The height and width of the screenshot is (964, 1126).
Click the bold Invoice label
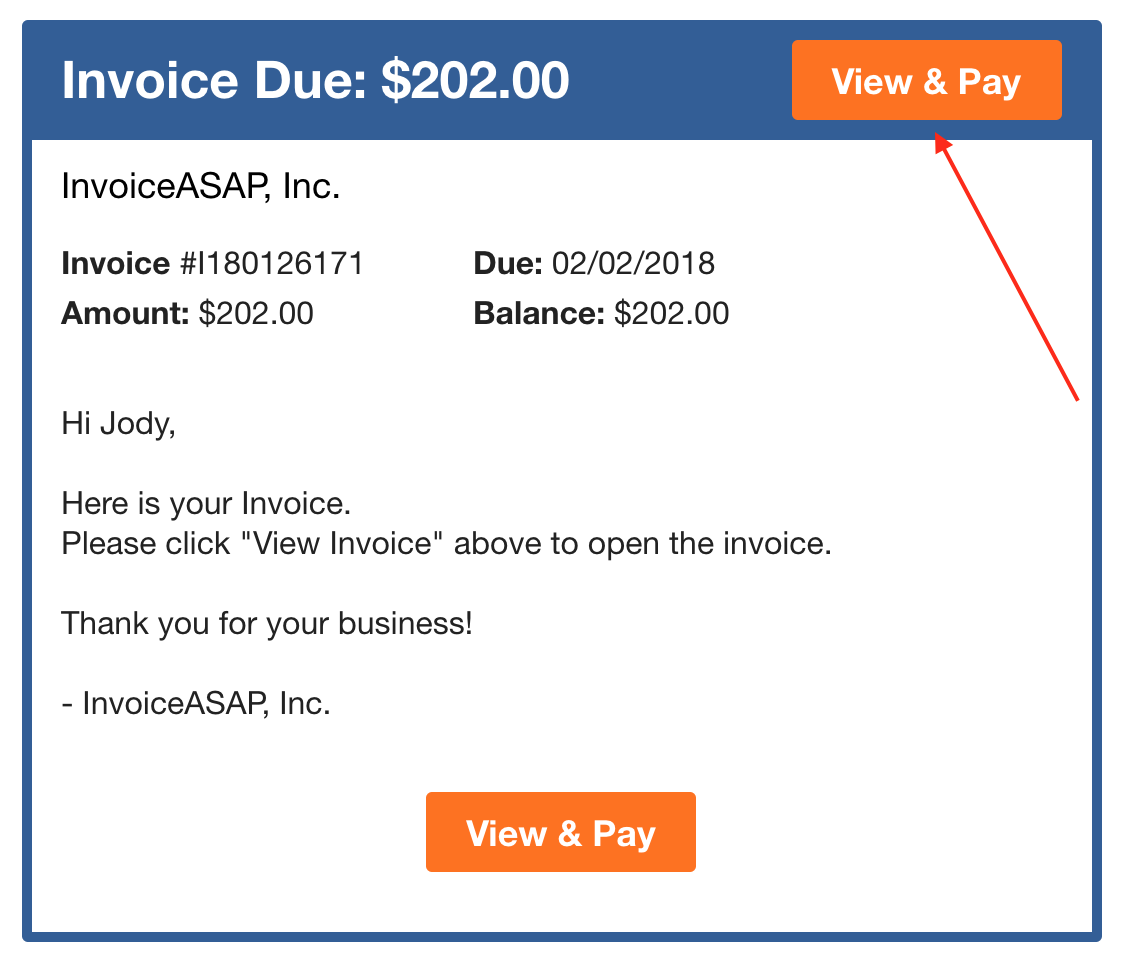point(116,264)
